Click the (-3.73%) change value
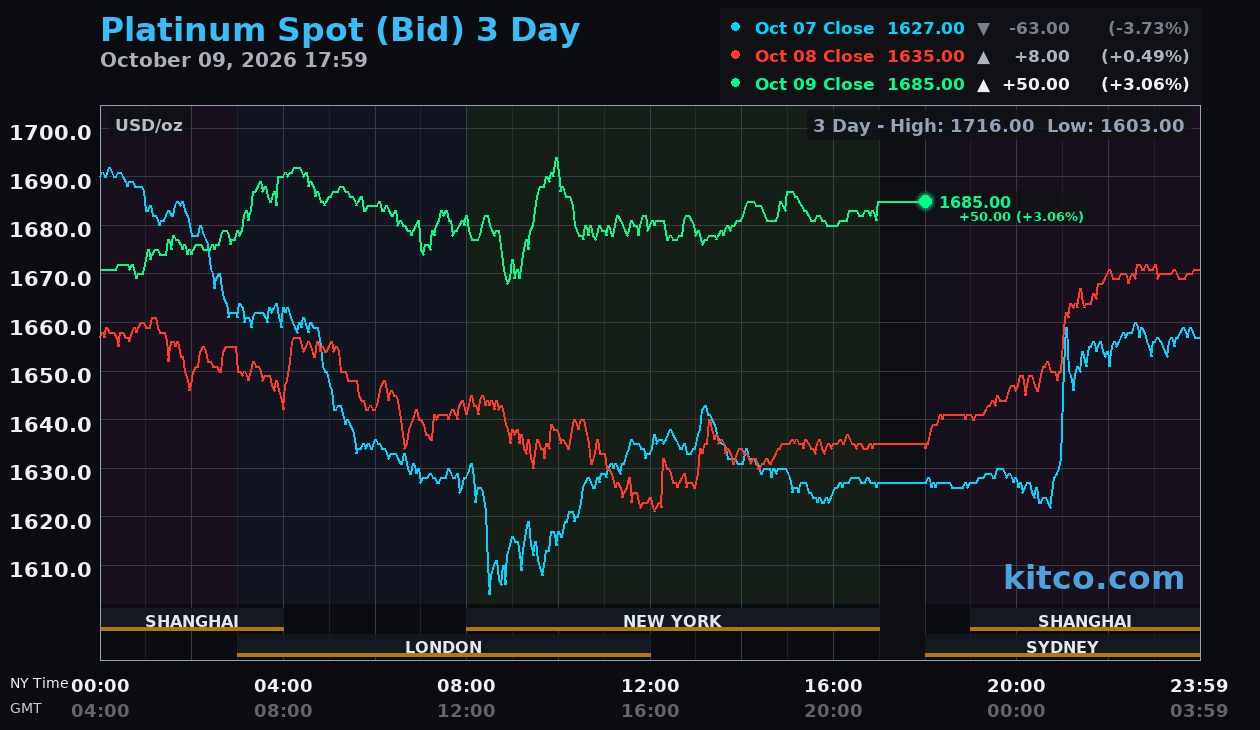The width and height of the screenshot is (1260, 730). point(1148,29)
